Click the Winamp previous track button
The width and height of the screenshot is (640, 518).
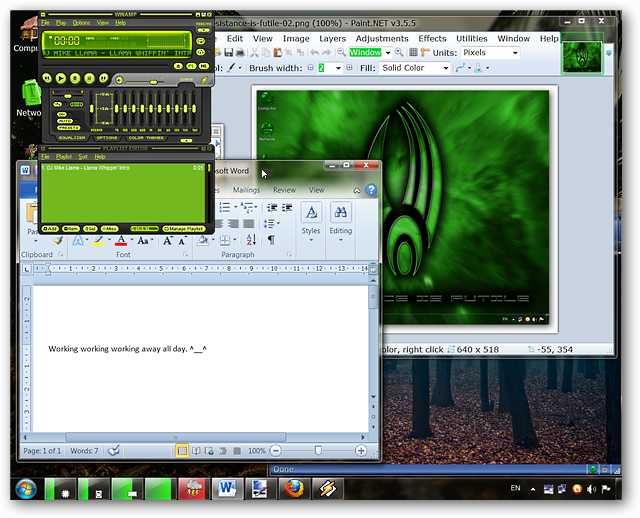pyautogui.click(x=47, y=78)
